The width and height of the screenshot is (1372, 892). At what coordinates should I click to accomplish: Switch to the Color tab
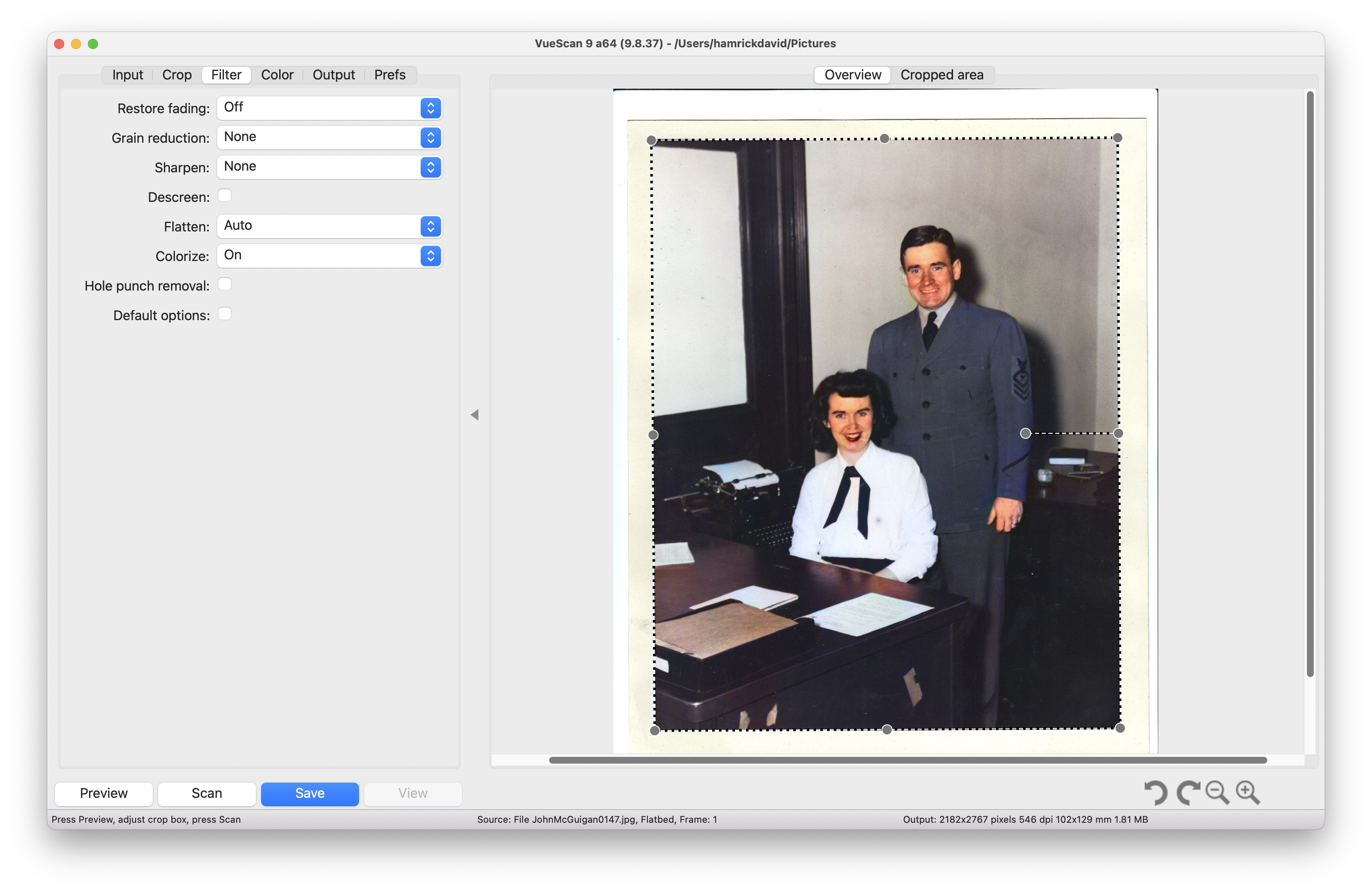[277, 74]
